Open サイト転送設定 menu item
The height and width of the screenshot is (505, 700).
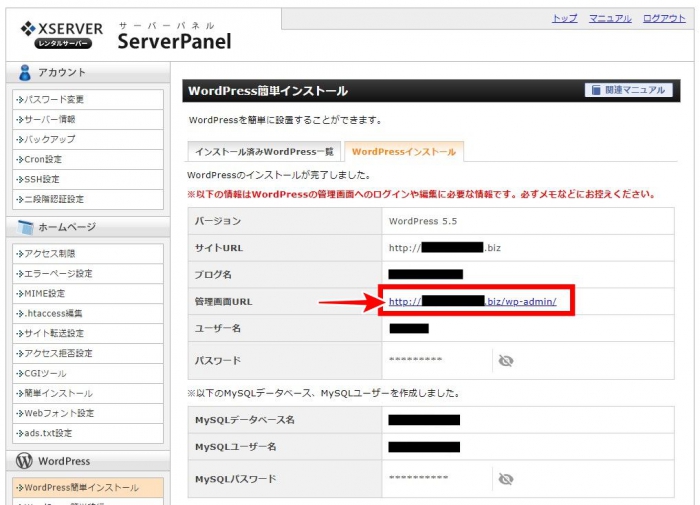click(x=88, y=333)
